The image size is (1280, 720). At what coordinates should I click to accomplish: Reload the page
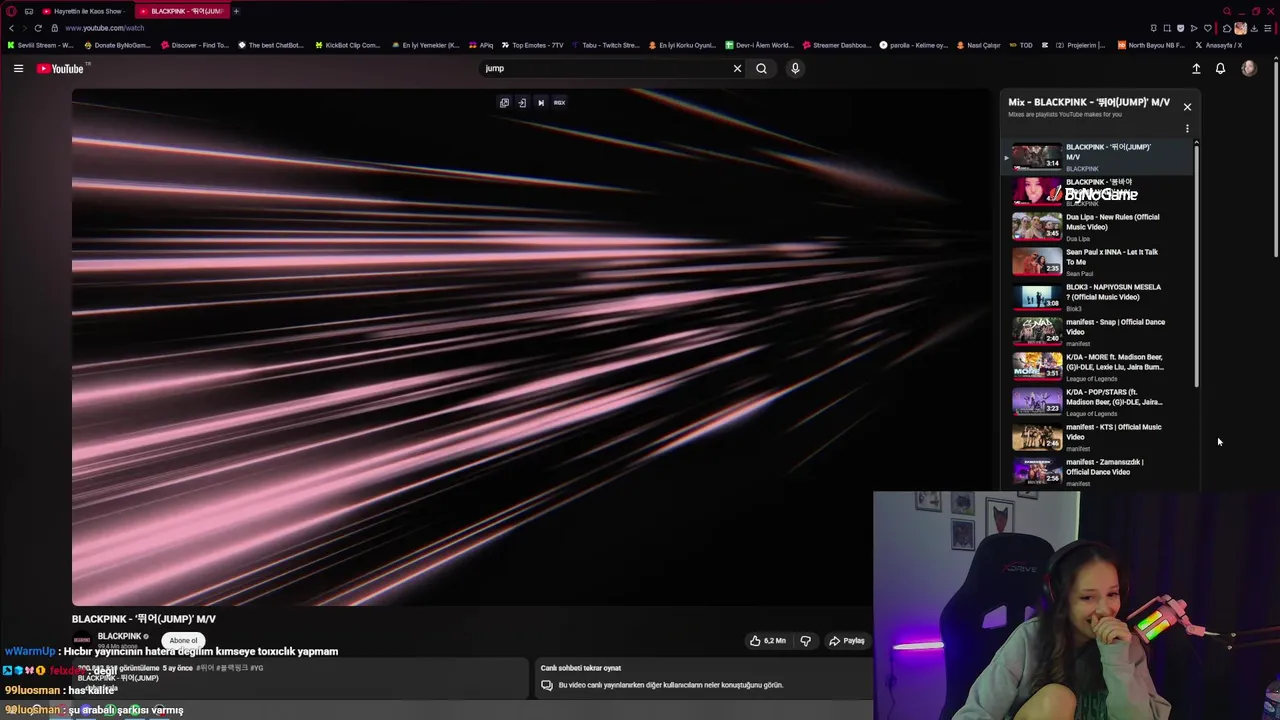pyautogui.click(x=38, y=28)
